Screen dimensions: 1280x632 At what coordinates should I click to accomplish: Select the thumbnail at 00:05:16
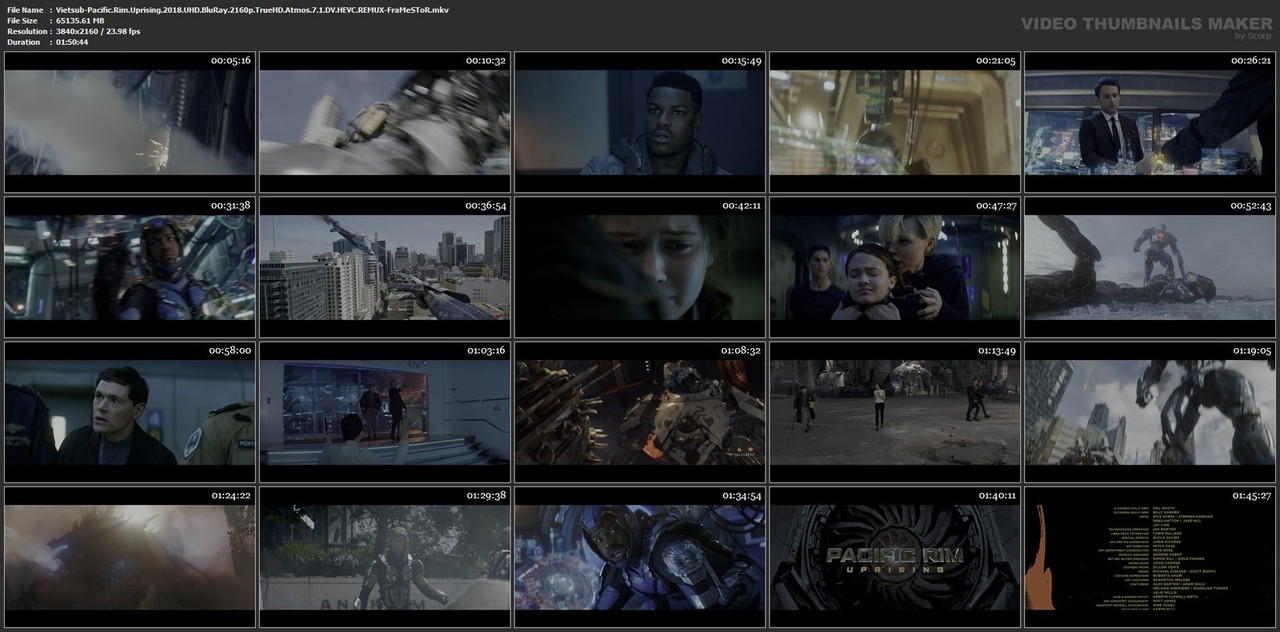pos(130,120)
